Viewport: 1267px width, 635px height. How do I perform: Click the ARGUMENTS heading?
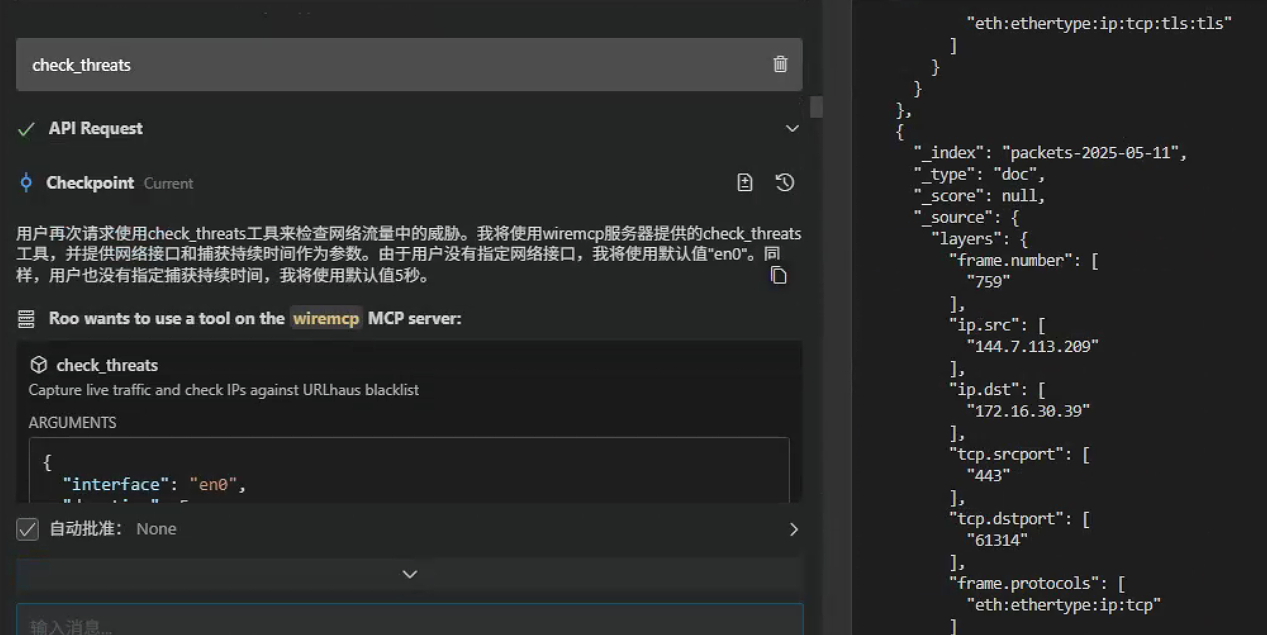point(72,422)
